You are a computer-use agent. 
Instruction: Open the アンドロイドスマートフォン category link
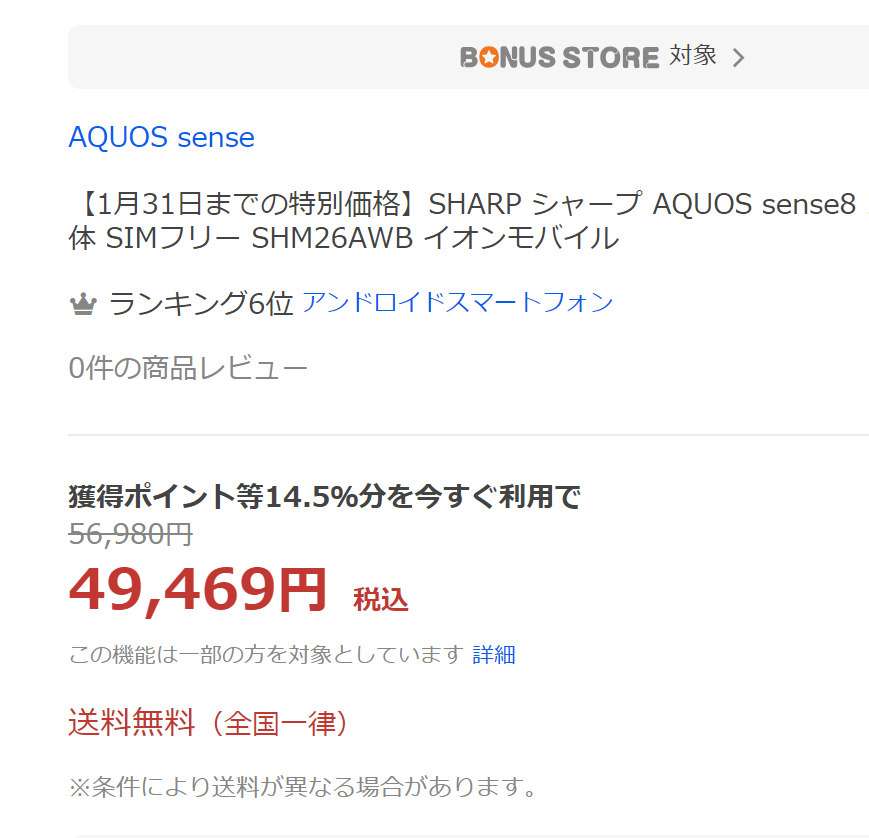click(x=457, y=302)
